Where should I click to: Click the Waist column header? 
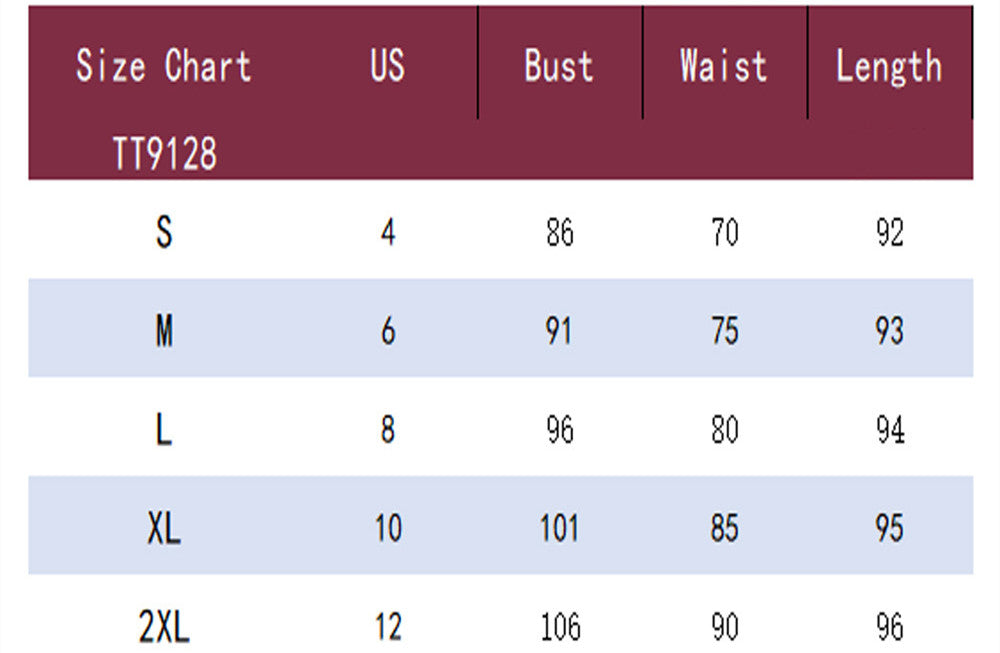pyautogui.click(x=723, y=66)
